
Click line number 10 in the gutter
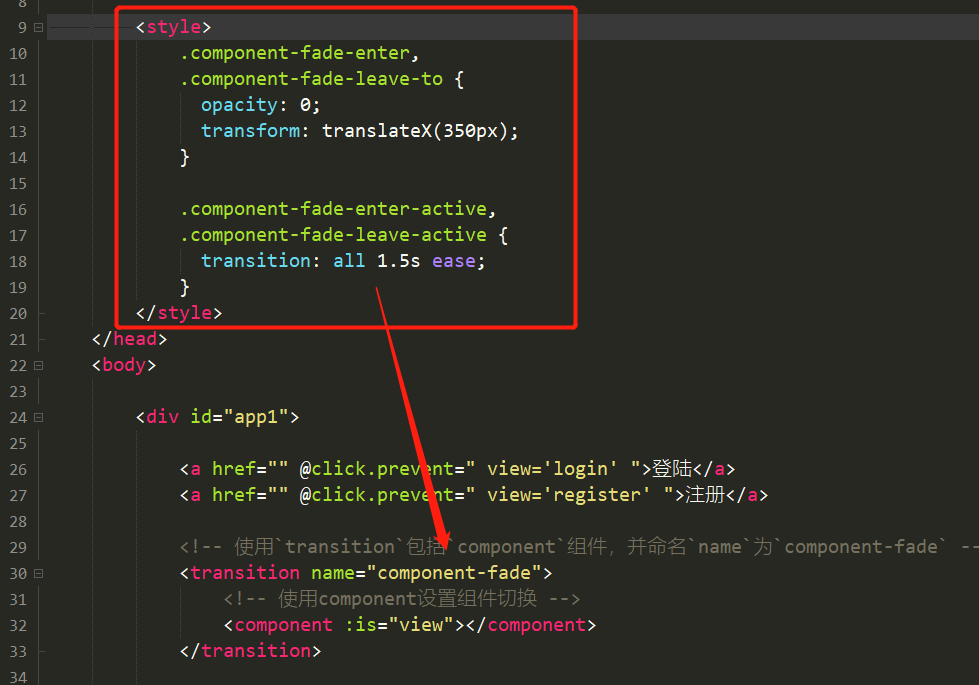pyautogui.click(x=18, y=54)
